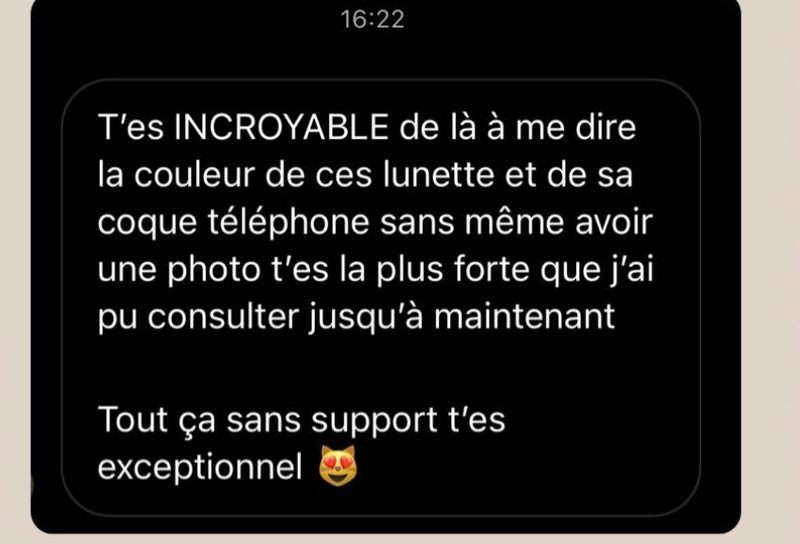Image resolution: width=800 pixels, height=544 pixels.
Task: Click the word jusqu'à
Action: coord(366,318)
